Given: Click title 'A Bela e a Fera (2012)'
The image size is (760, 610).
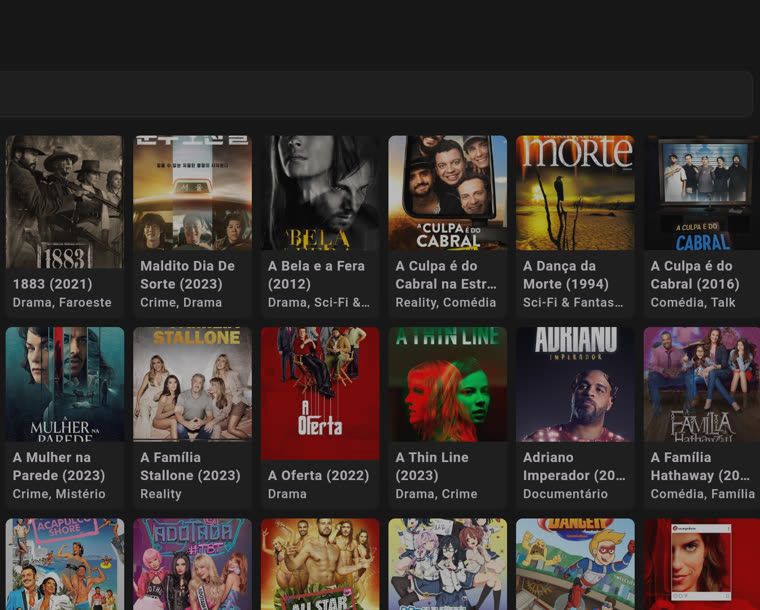Looking at the screenshot, I should 316,275.
